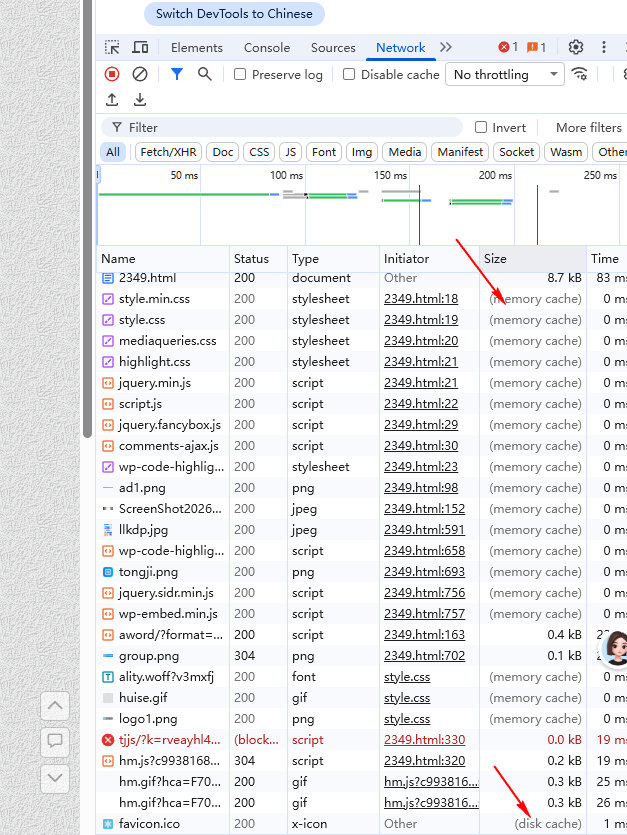Screen dimensions: 627x835
Task: Open No throttling dropdown
Action: (504, 75)
